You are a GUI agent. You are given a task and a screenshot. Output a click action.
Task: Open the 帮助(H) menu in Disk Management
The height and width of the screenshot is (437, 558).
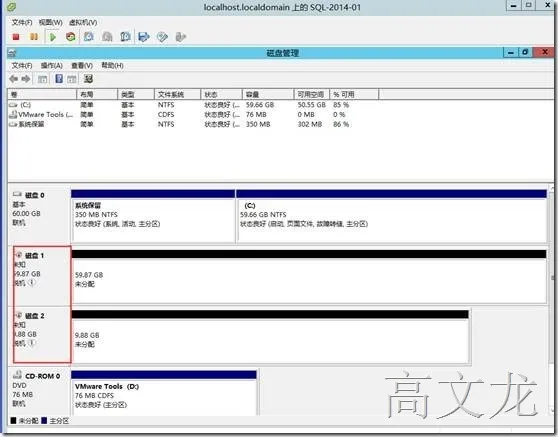112,65
